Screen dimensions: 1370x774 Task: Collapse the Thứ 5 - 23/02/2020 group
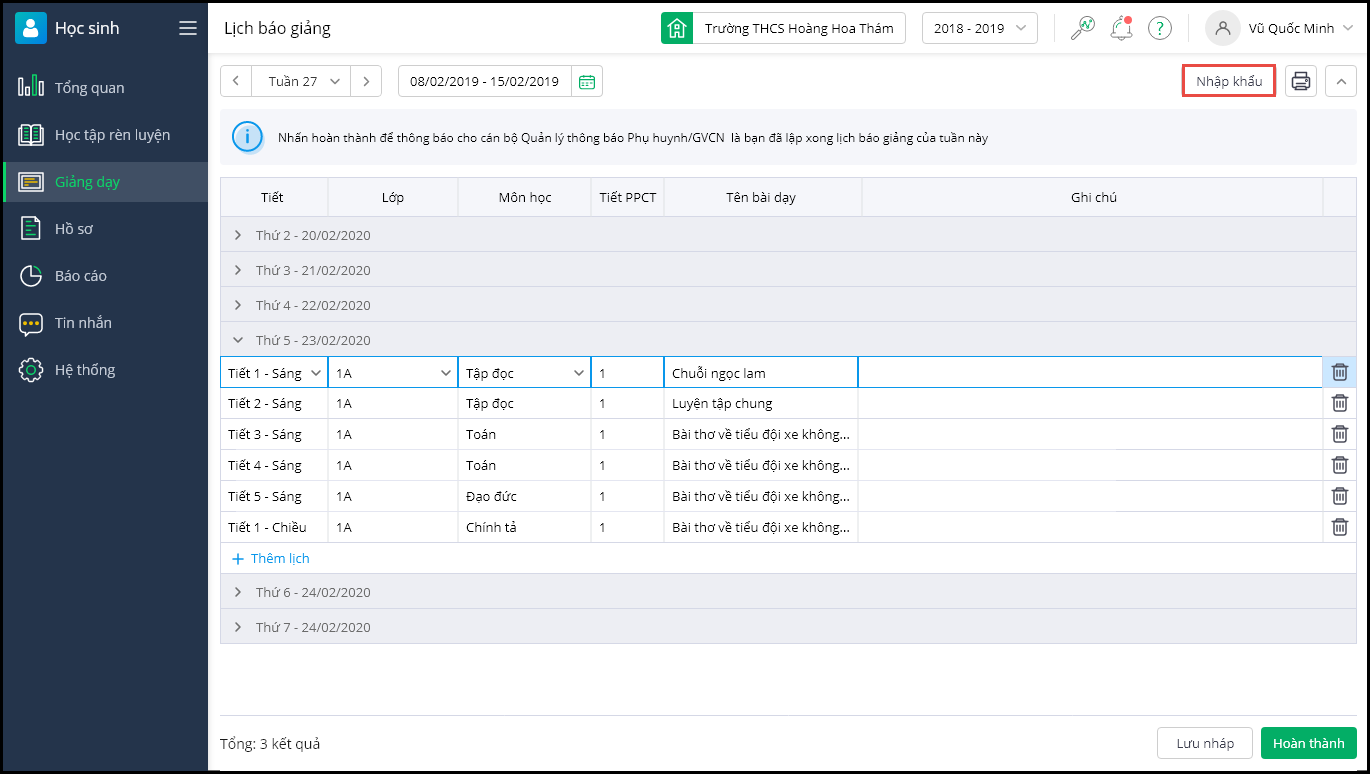238,340
